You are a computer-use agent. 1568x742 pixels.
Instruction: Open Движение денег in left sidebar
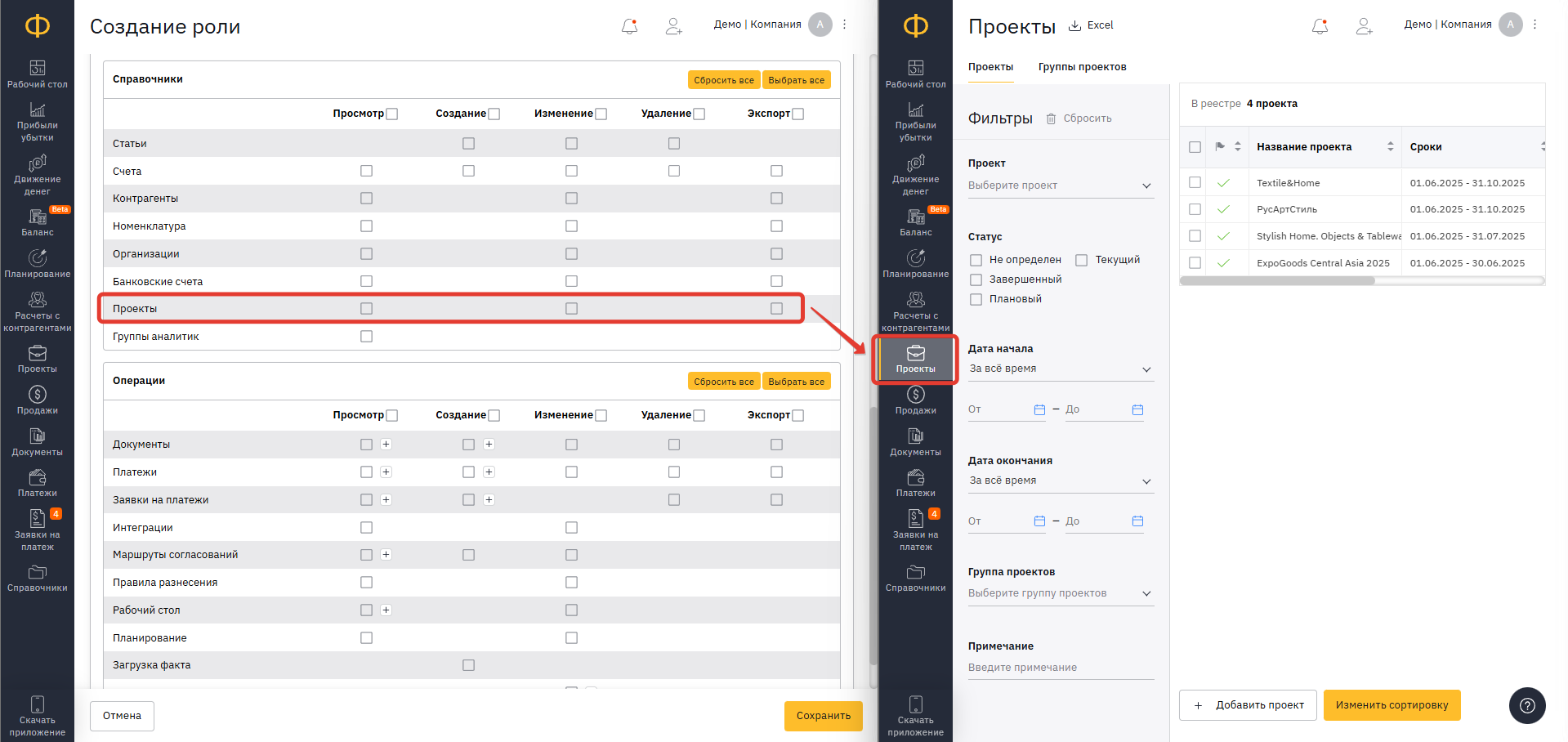coord(37,175)
